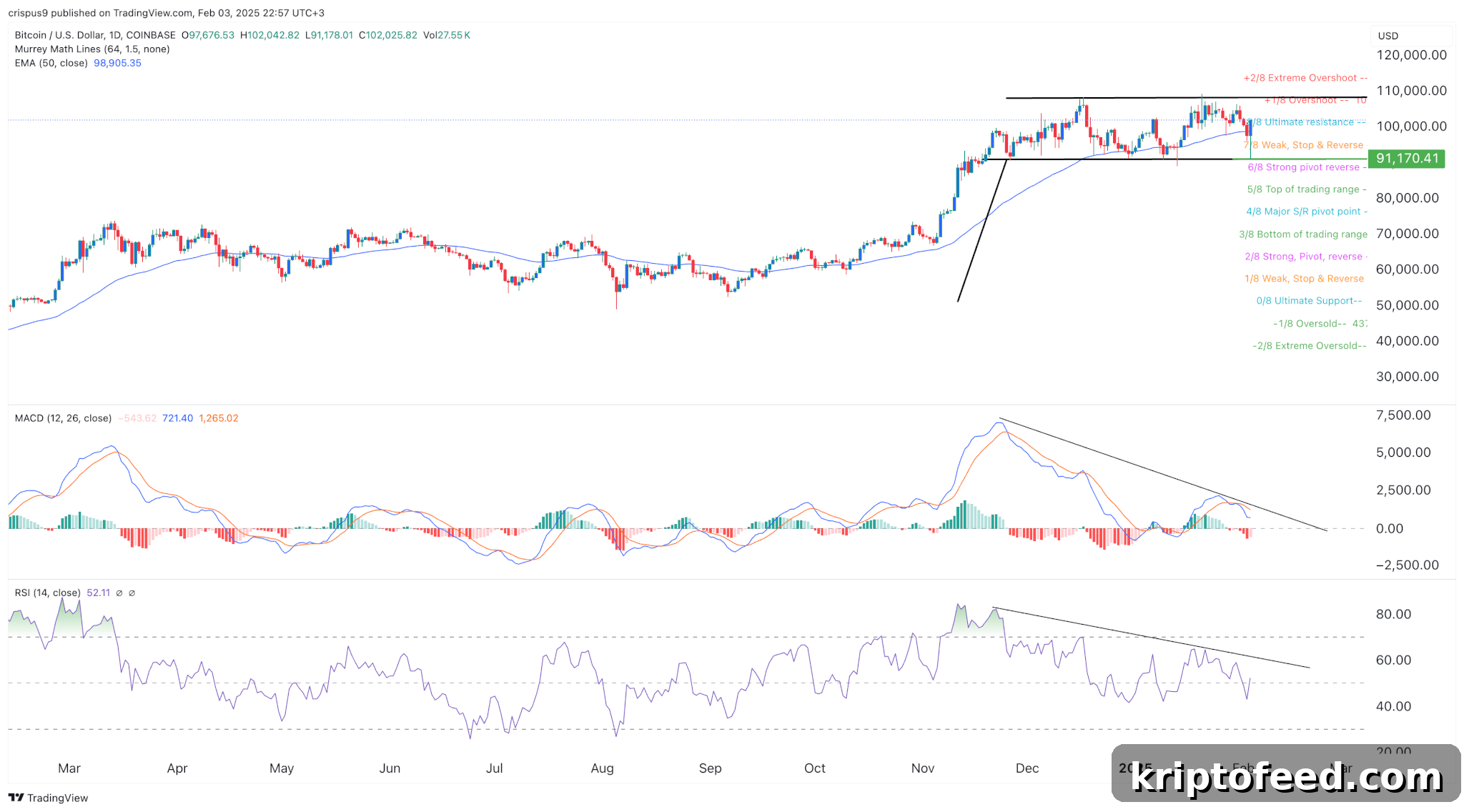Click the EMA value 98,905.35
1464x812 pixels.
tap(118, 63)
